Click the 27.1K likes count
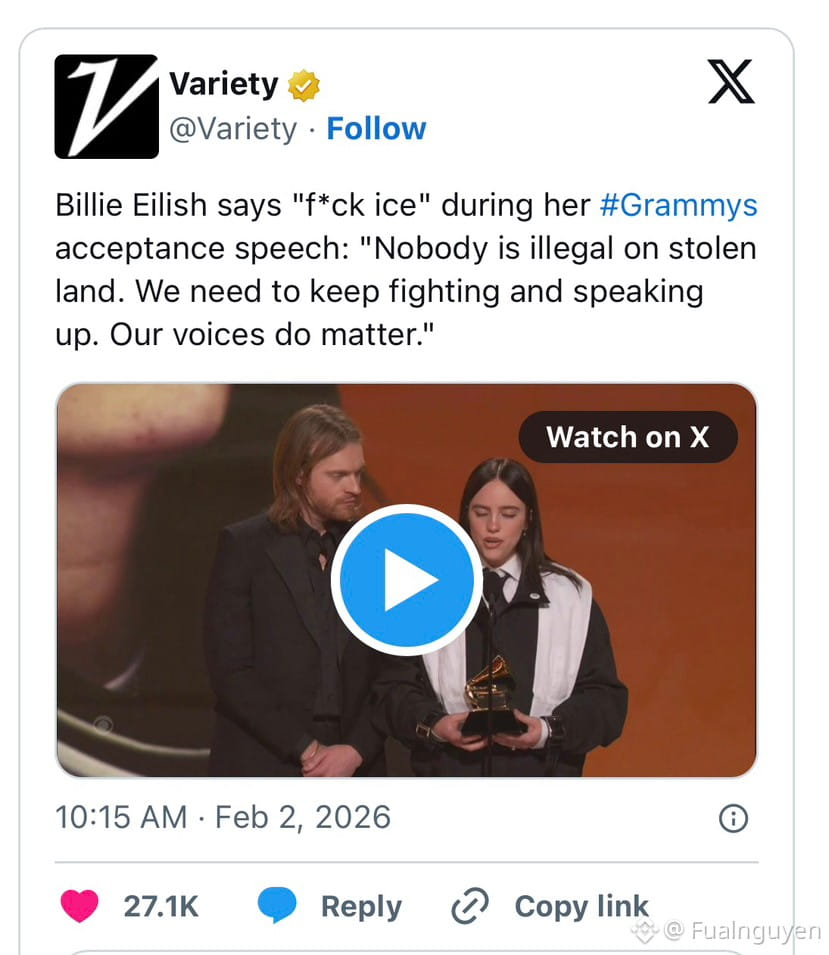This screenshot has width=829, height=955. (161, 906)
